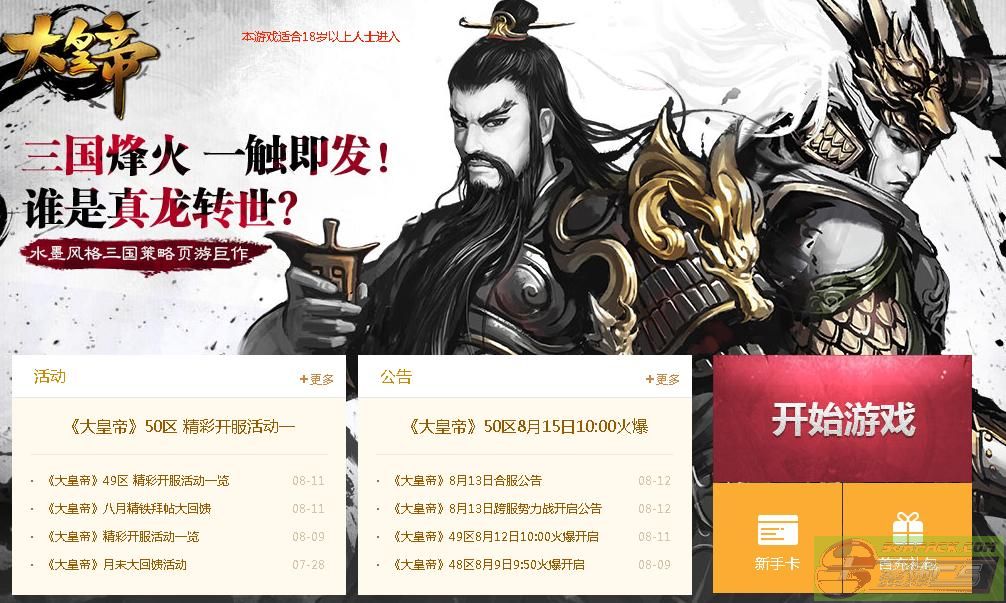Open 八月精铁拜帖大回馈 activity link

tap(128, 509)
